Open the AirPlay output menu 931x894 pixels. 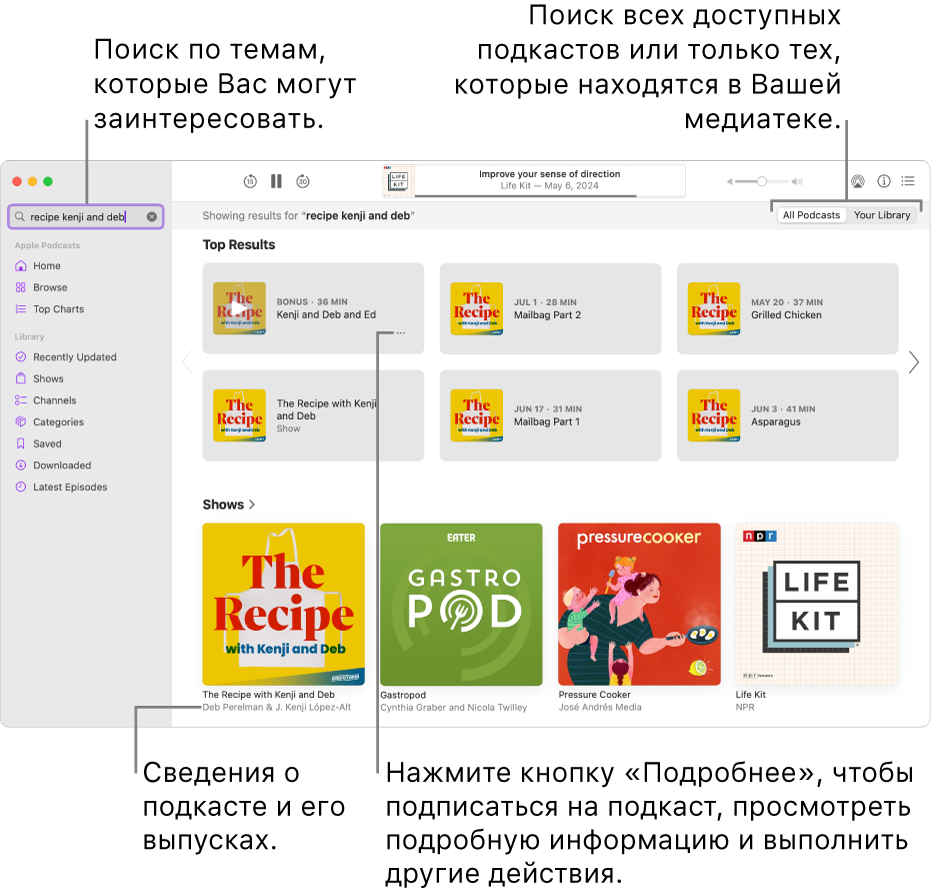(x=857, y=181)
